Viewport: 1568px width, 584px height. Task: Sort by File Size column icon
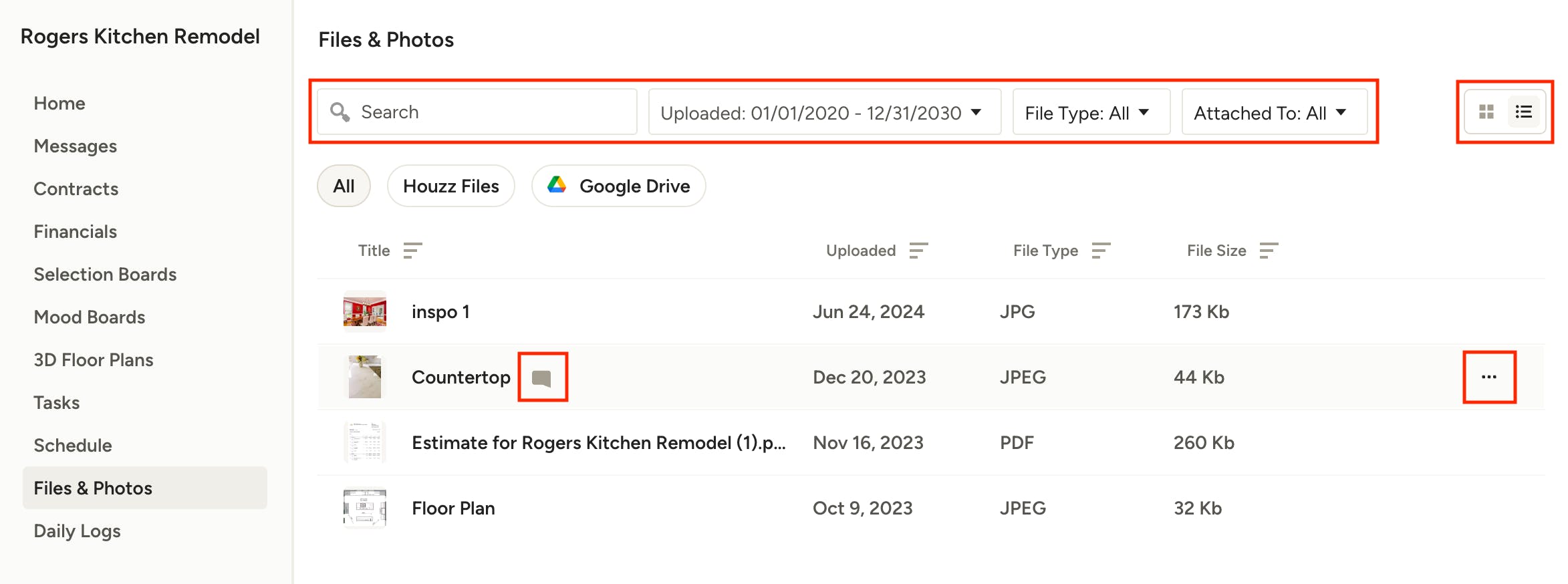click(1269, 251)
